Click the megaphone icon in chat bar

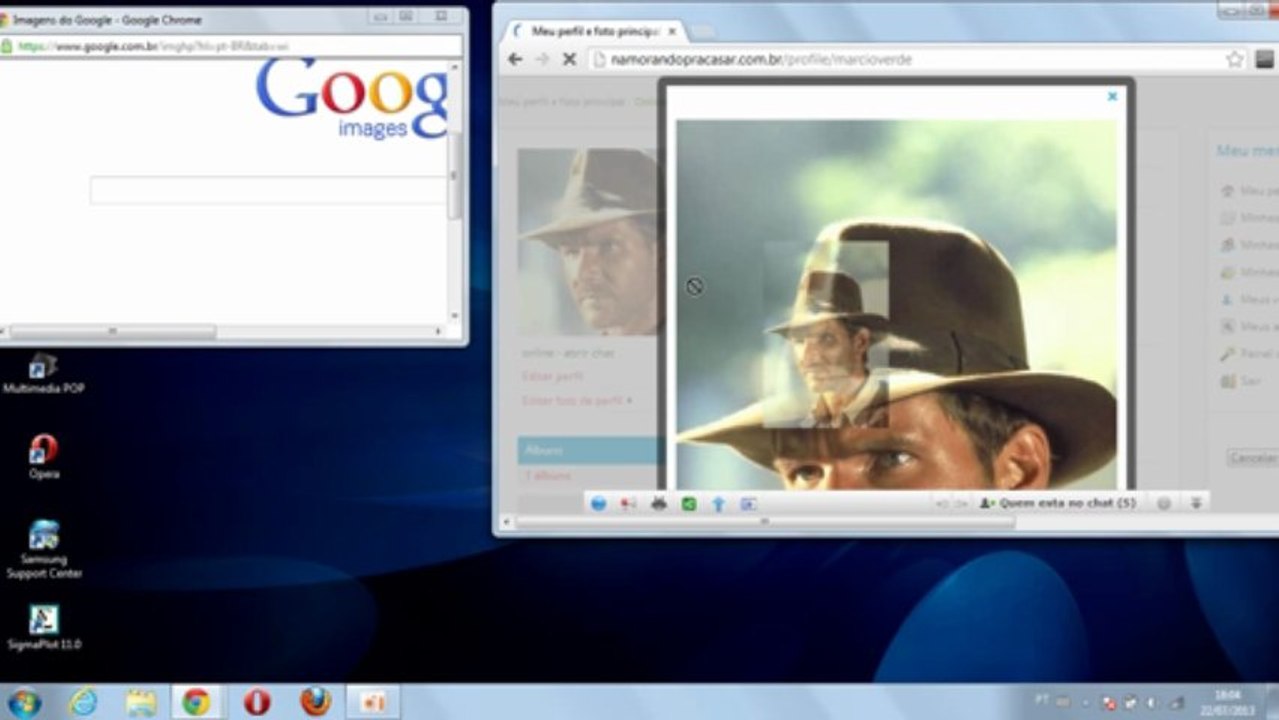[x=628, y=504]
